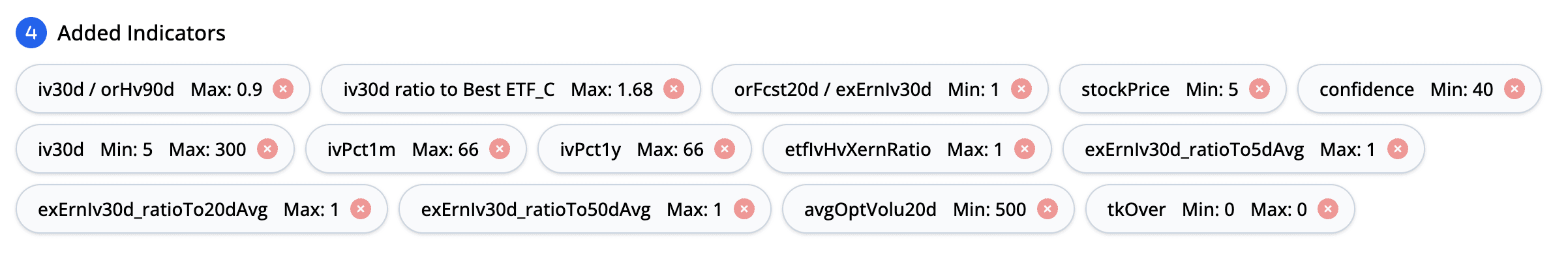Viewport: 1568px width, 261px height.
Task: Remove iv30d ratio to Best ETF_C filter
Action: [674, 89]
